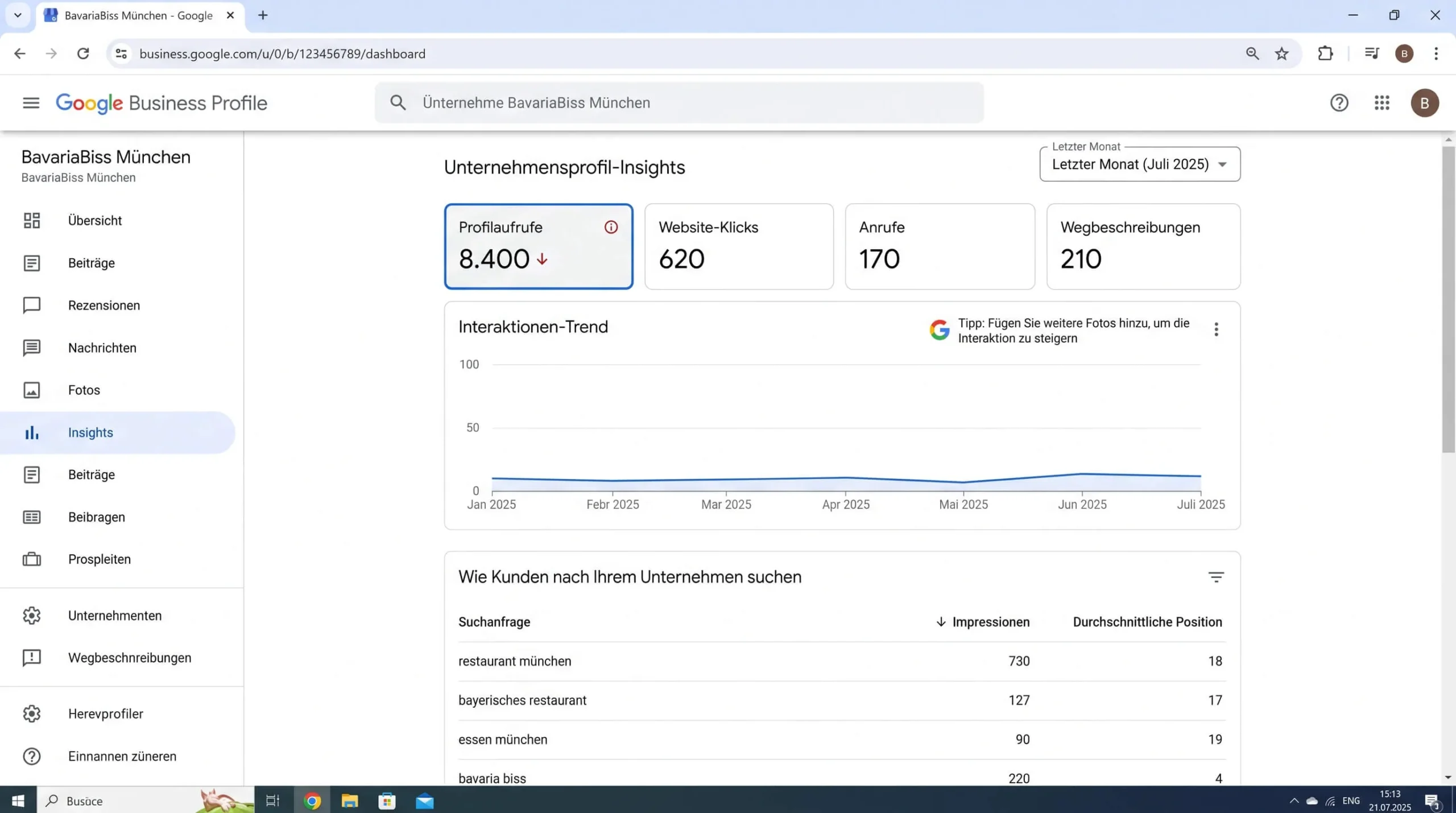
Task: Click the Juli 2025 chart axis label
Action: tap(1201, 505)
